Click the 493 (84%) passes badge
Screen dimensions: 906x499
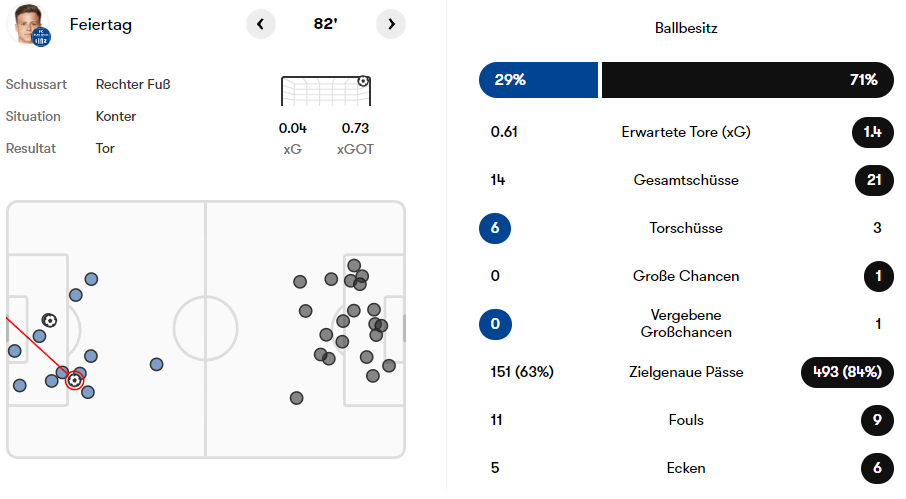(x=847, y=372)
